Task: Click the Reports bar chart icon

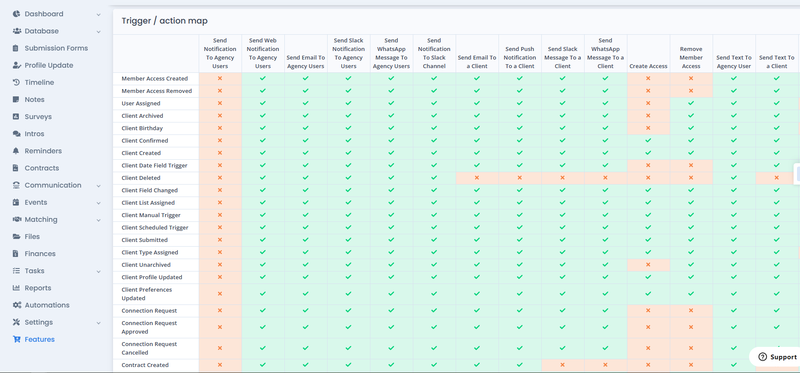Action: point(16,288)
